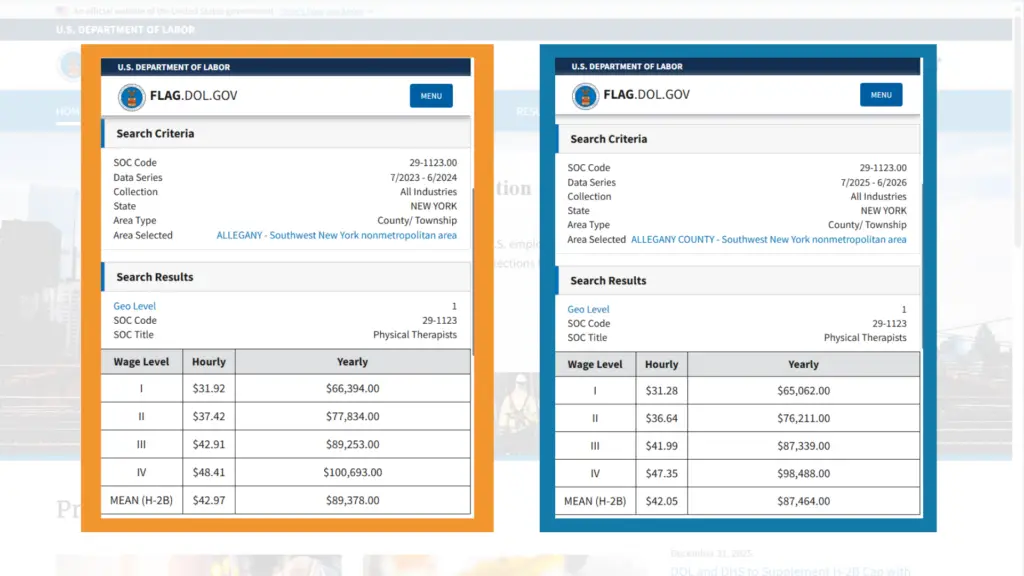Select the Hourly column header in the blue panel table
Viewport: 1024px width, 576px height.
pyautogui.click(x=661, y=364)
